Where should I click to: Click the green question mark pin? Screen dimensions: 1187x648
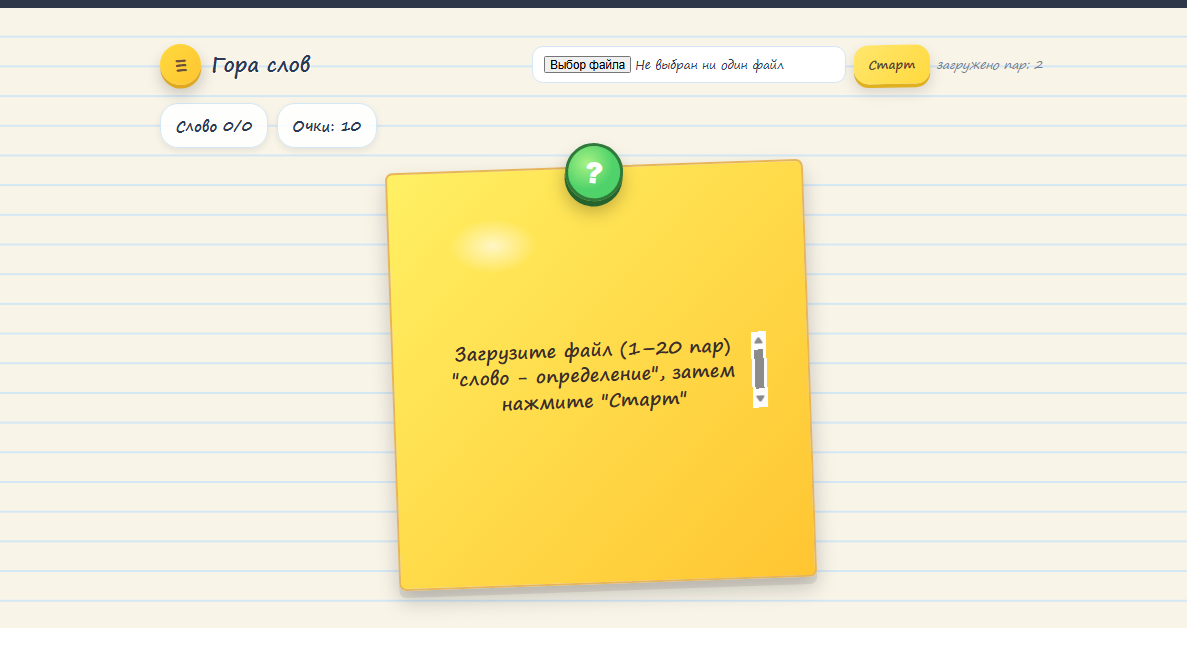point(594,173)
